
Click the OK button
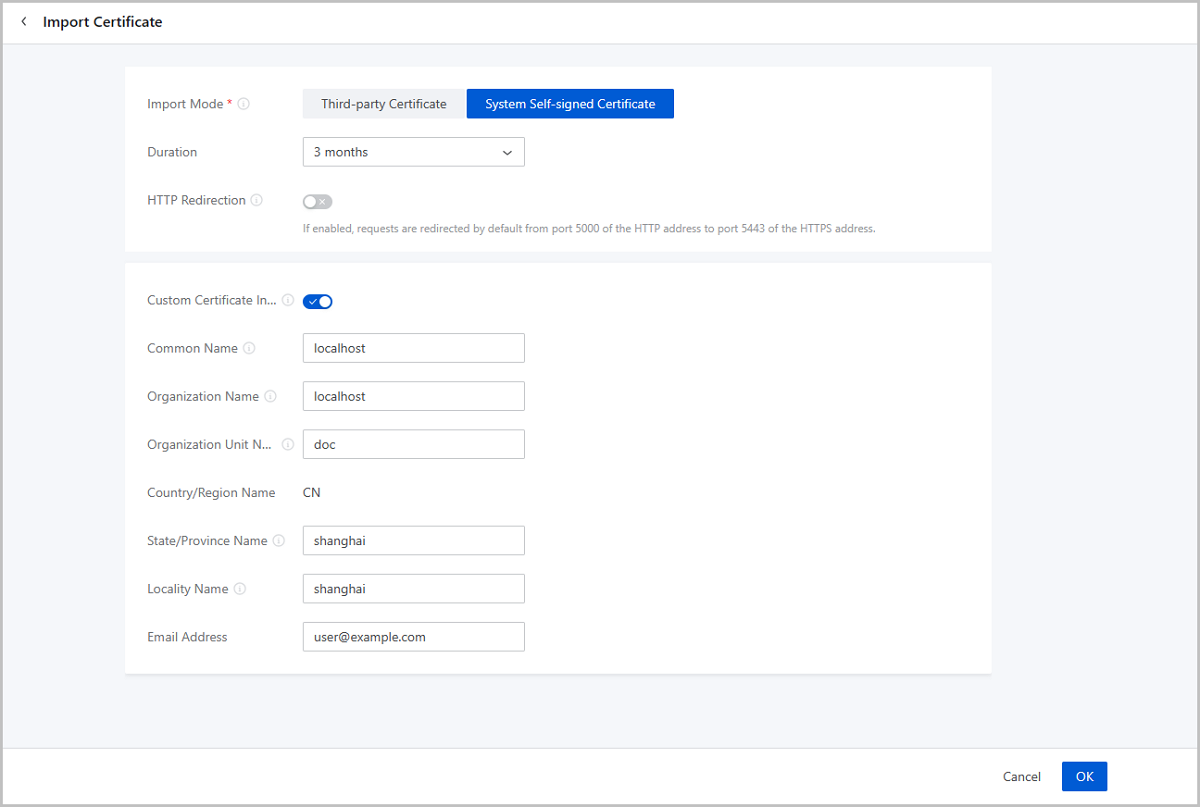(1084, 776)
